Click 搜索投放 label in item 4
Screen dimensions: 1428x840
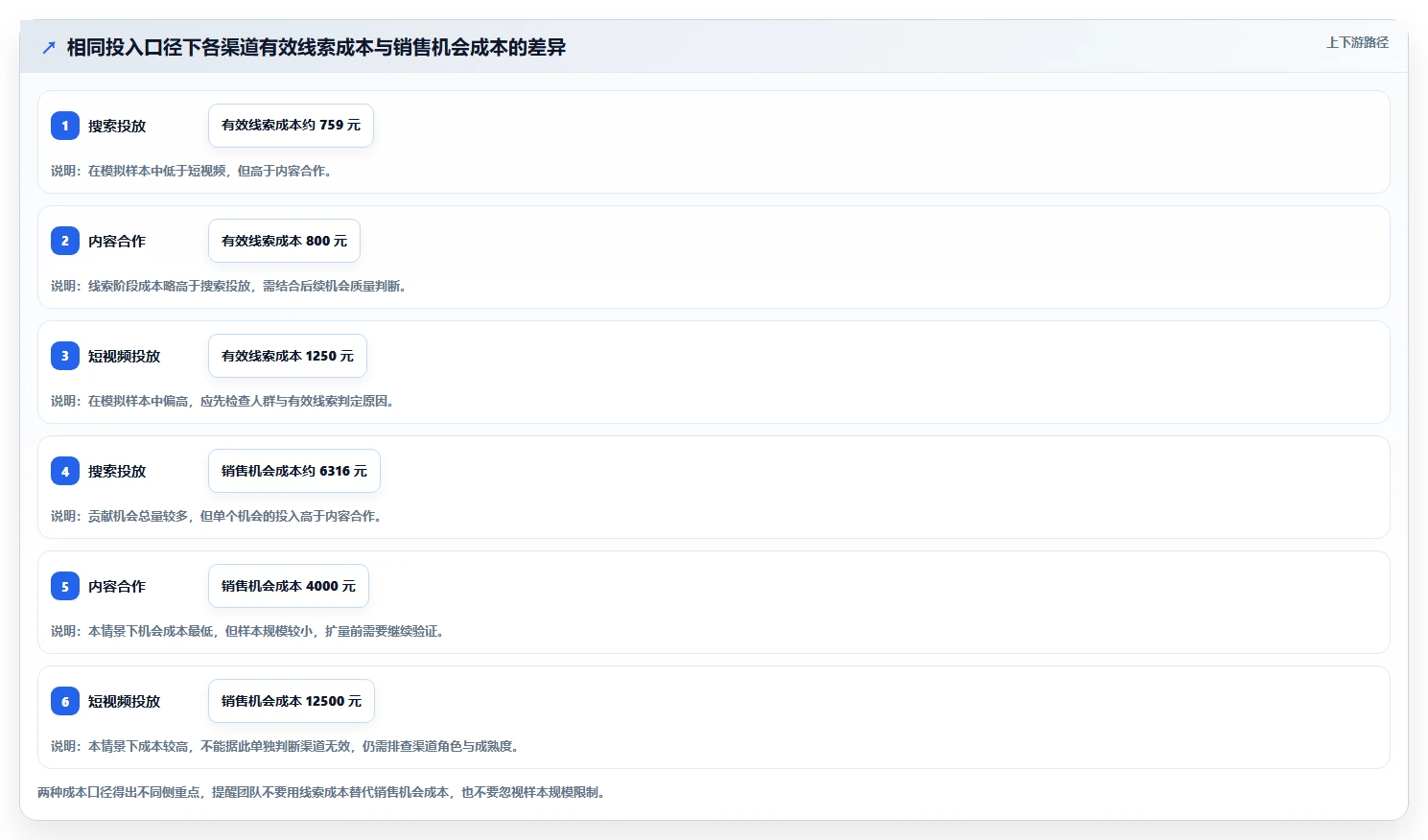click(x=117, y=471)
